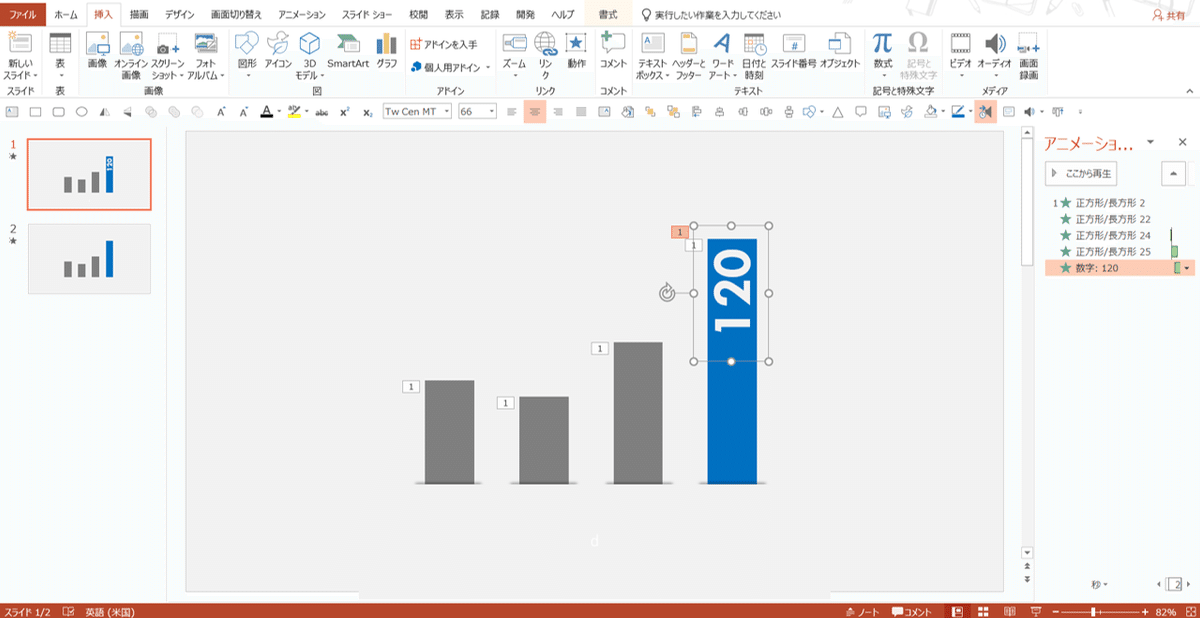Open the ファイル tab
1200x618 pixels.
(x=23, y=15)
